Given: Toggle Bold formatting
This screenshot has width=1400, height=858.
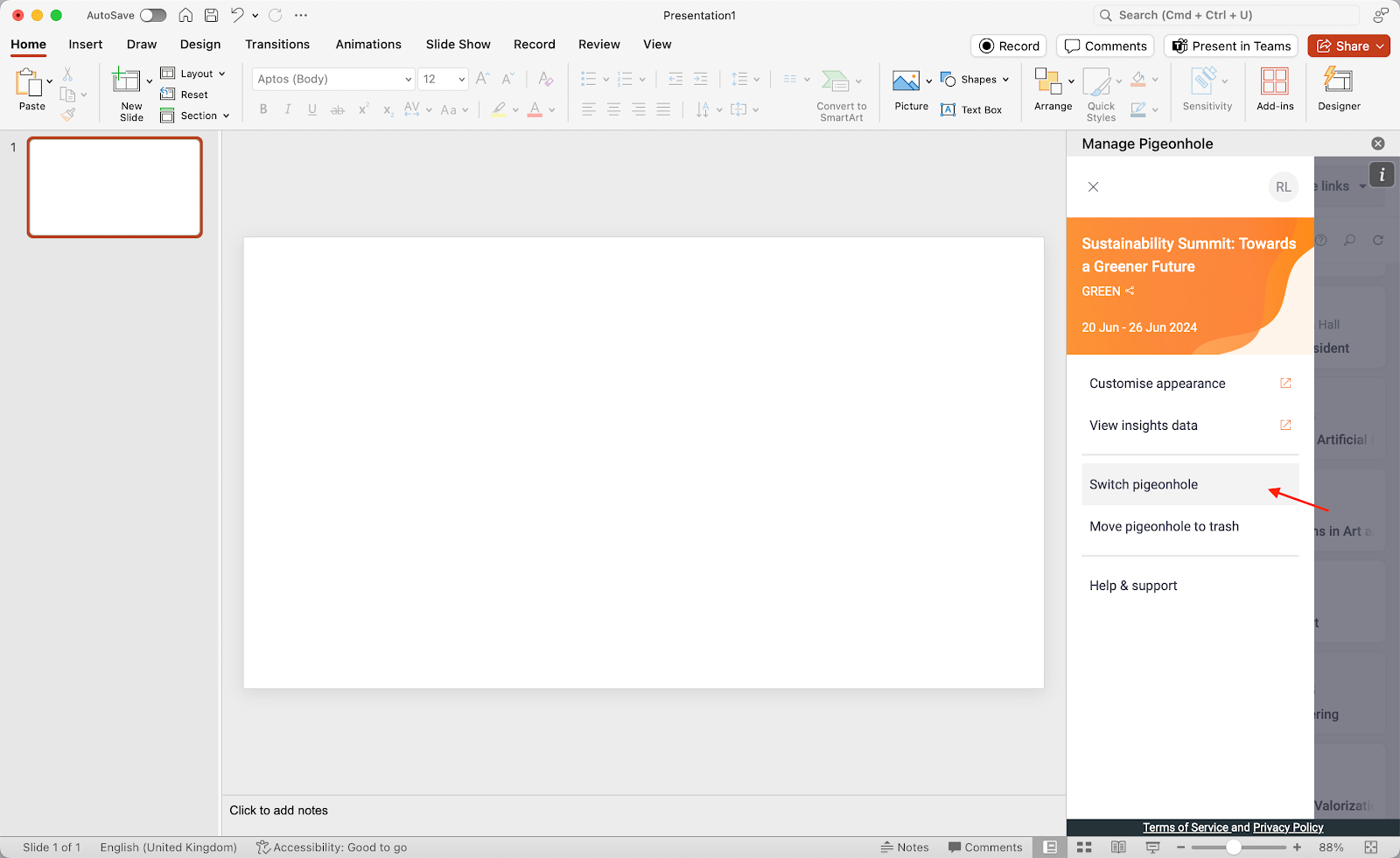Looking at the screenshot, I should pos(263,109).
